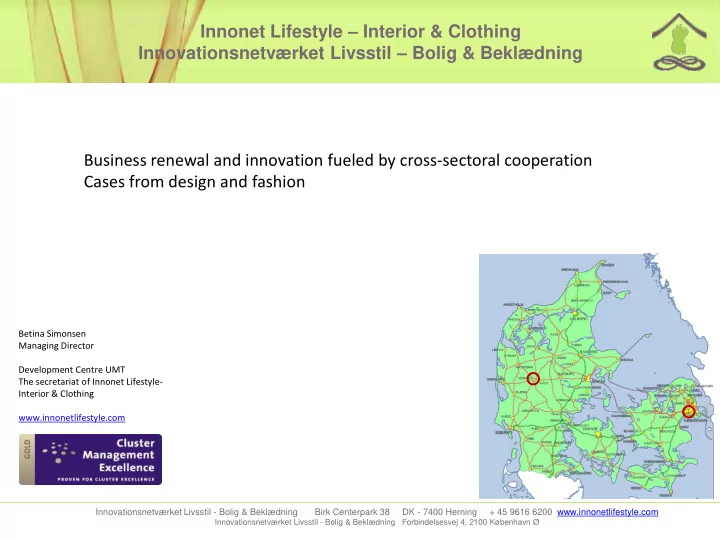Click the 'Managing Director' text

click(x=56, y=346)
